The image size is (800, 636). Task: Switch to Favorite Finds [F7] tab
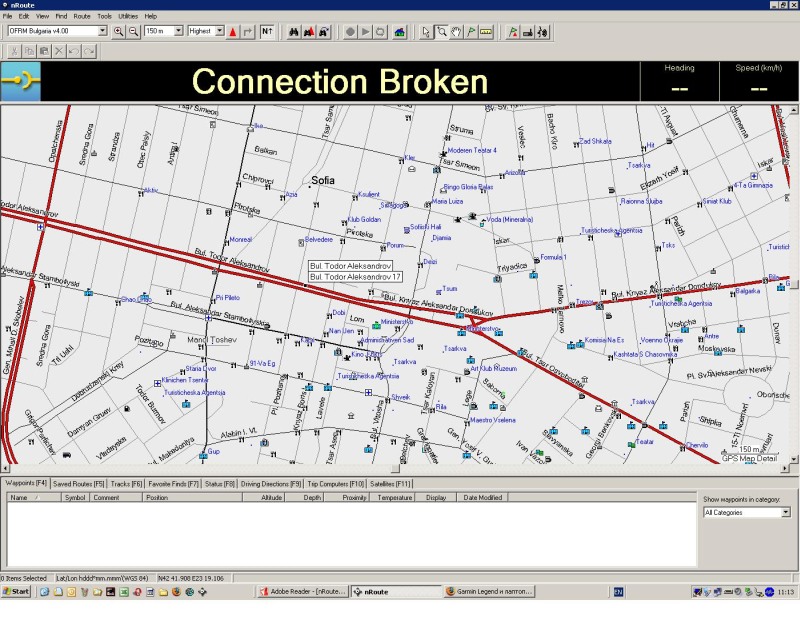click(x=173, y=484)
